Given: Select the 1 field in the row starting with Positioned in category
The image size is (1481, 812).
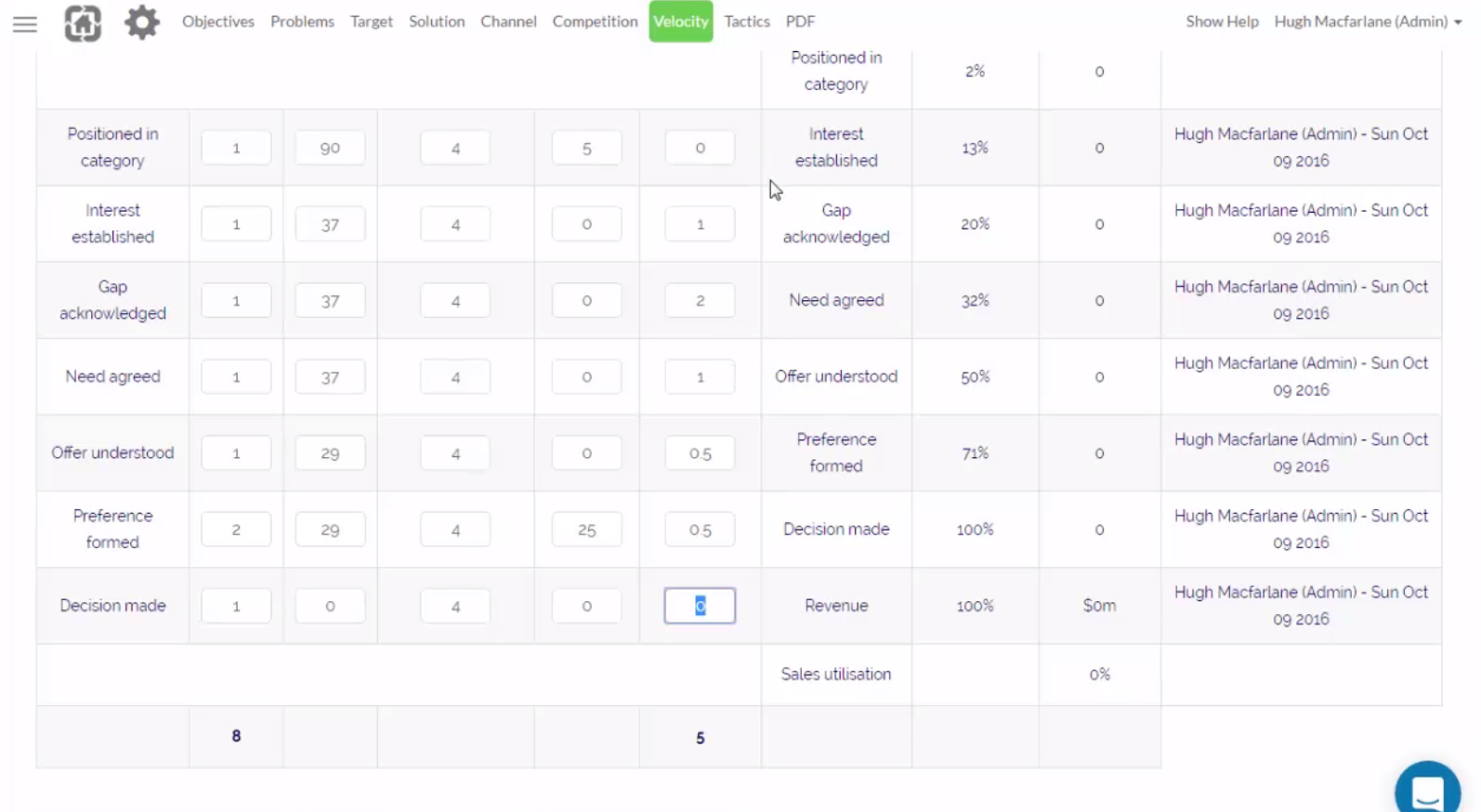Looking at the screenshot, I should tap(236, 148).
